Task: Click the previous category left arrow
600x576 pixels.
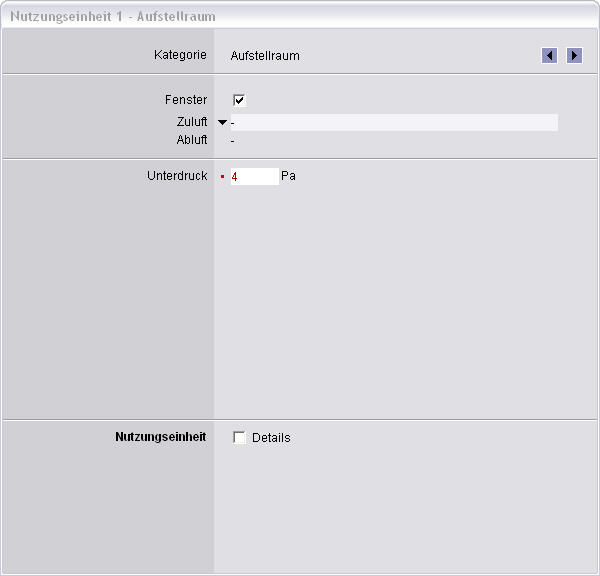Action: click(549, 56)
